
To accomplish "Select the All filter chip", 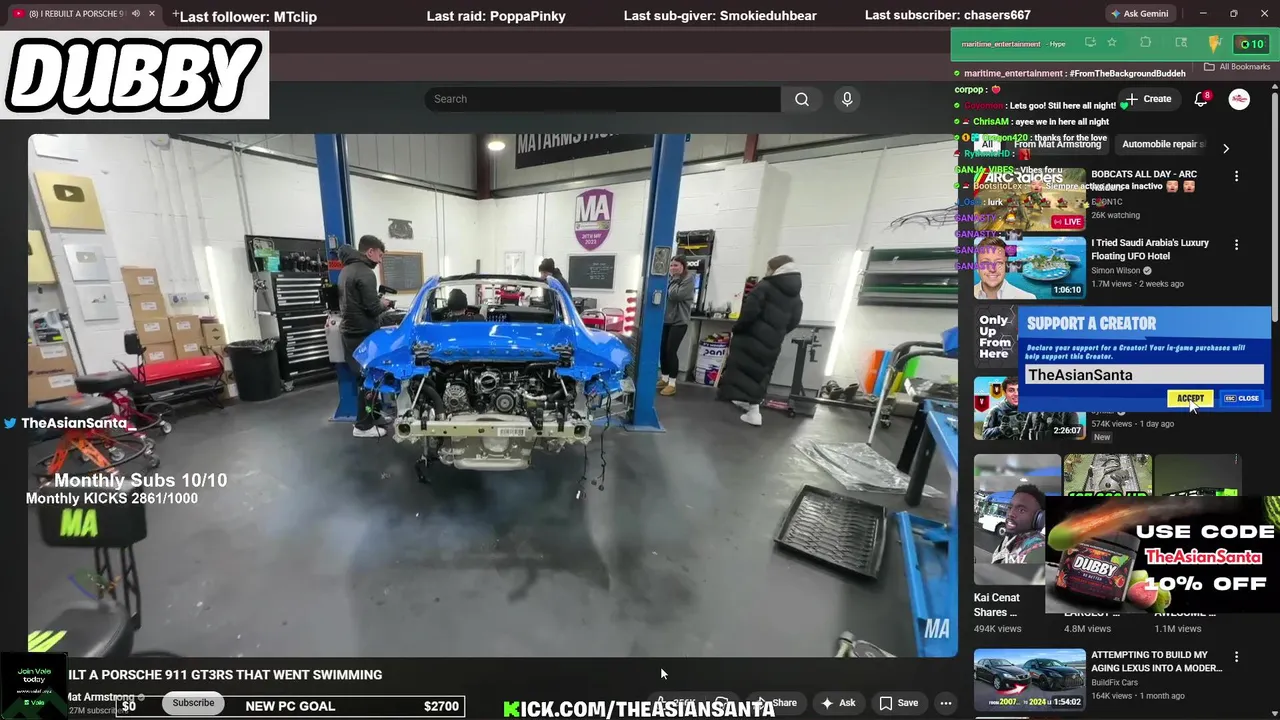I will coord(987,144).
